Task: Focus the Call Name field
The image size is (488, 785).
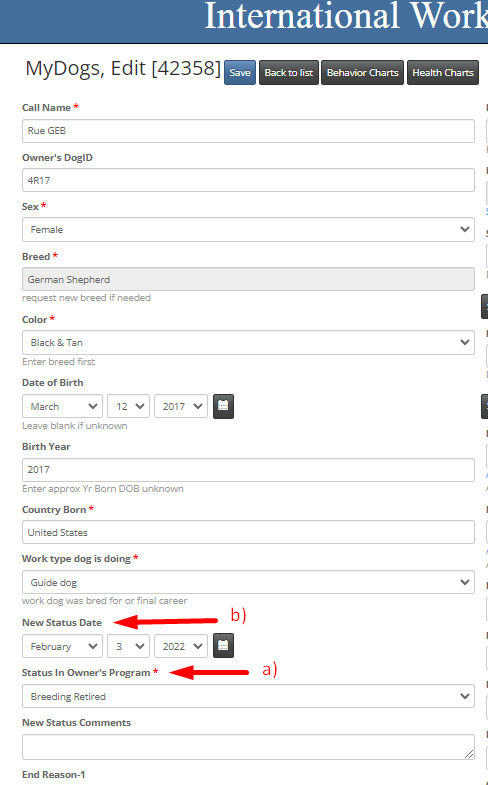Action: (x=248, y=131)
